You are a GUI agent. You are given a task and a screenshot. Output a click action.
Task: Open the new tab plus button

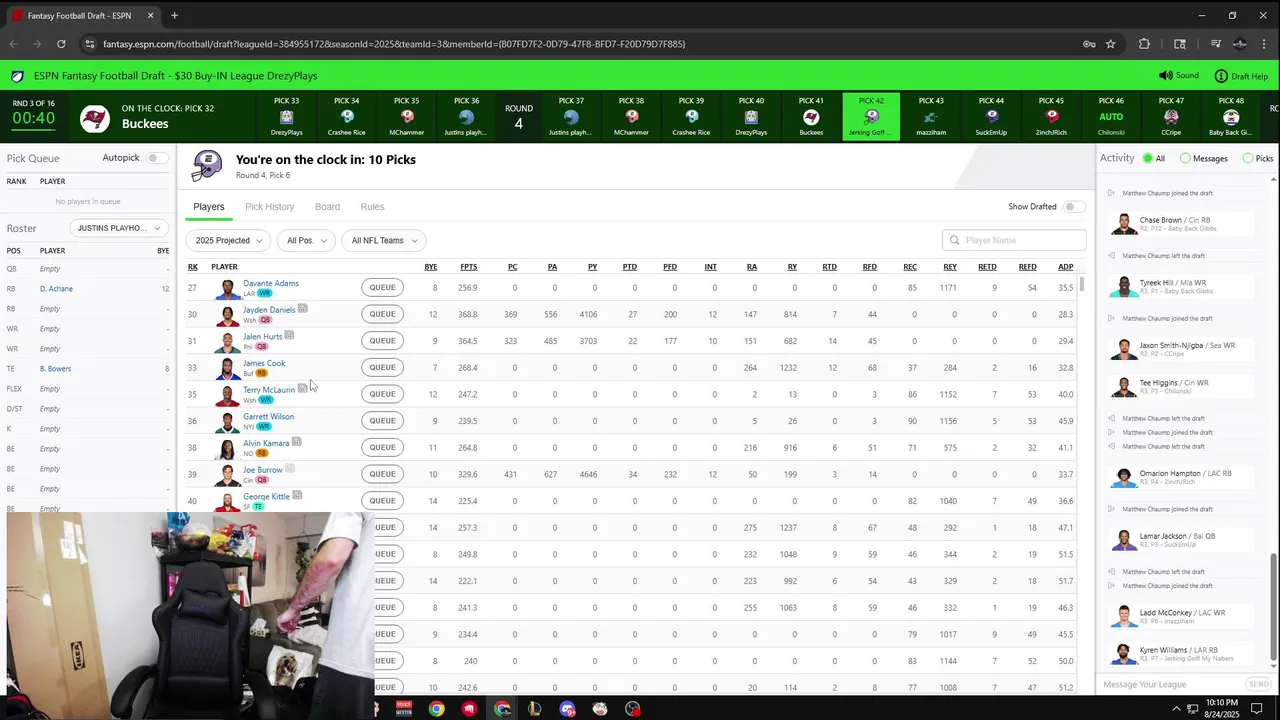[174, 16]
